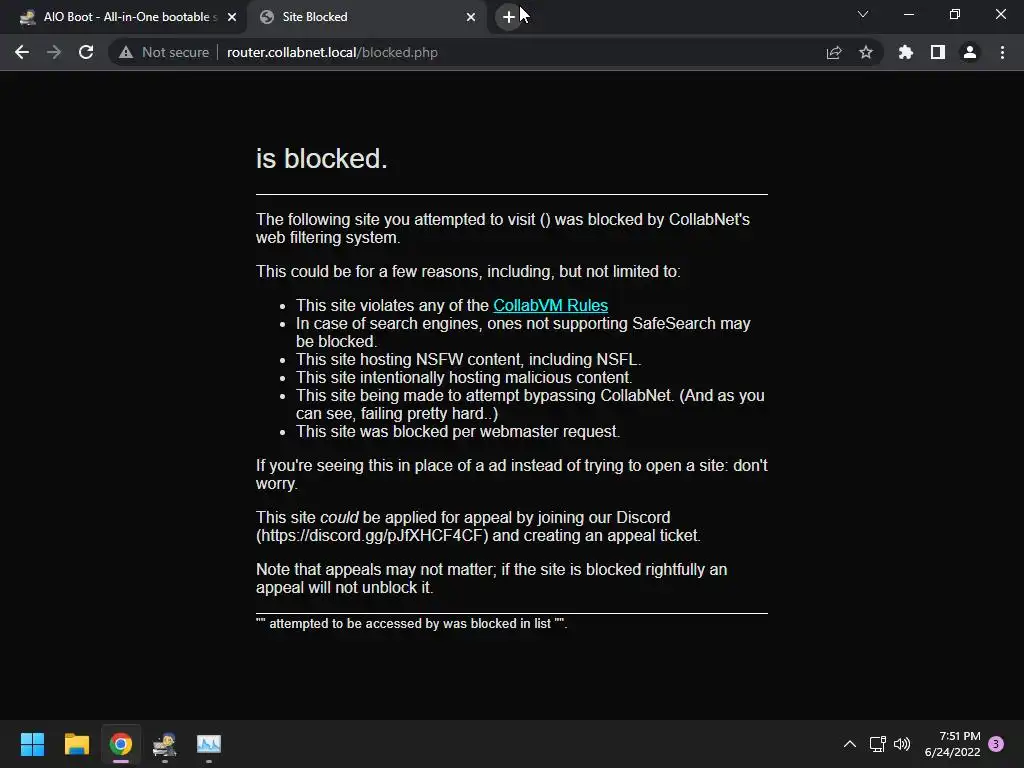
Task: Launch File Explorer from taskbar
Action: 76,744
